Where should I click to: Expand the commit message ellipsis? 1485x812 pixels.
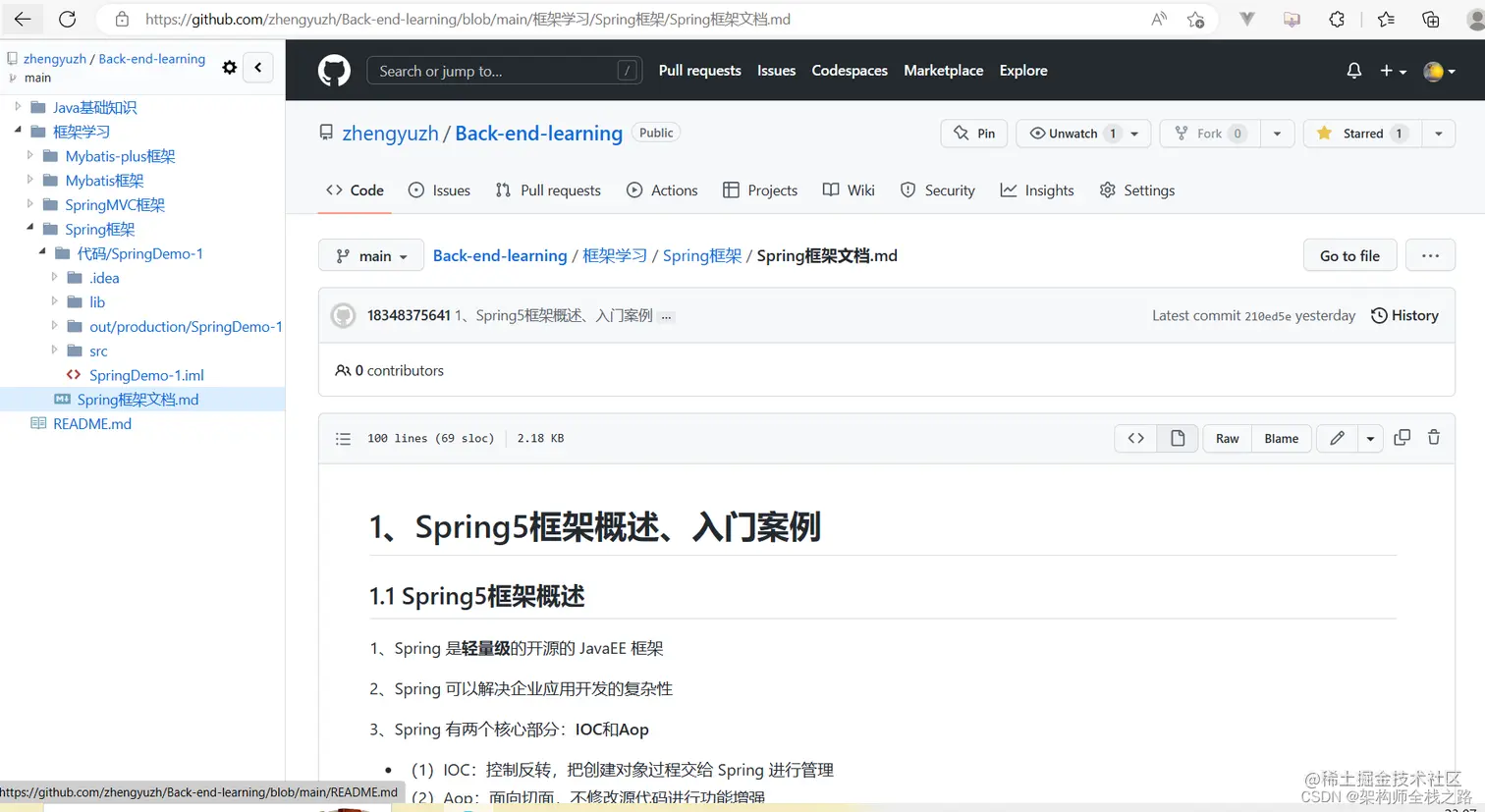666,316
